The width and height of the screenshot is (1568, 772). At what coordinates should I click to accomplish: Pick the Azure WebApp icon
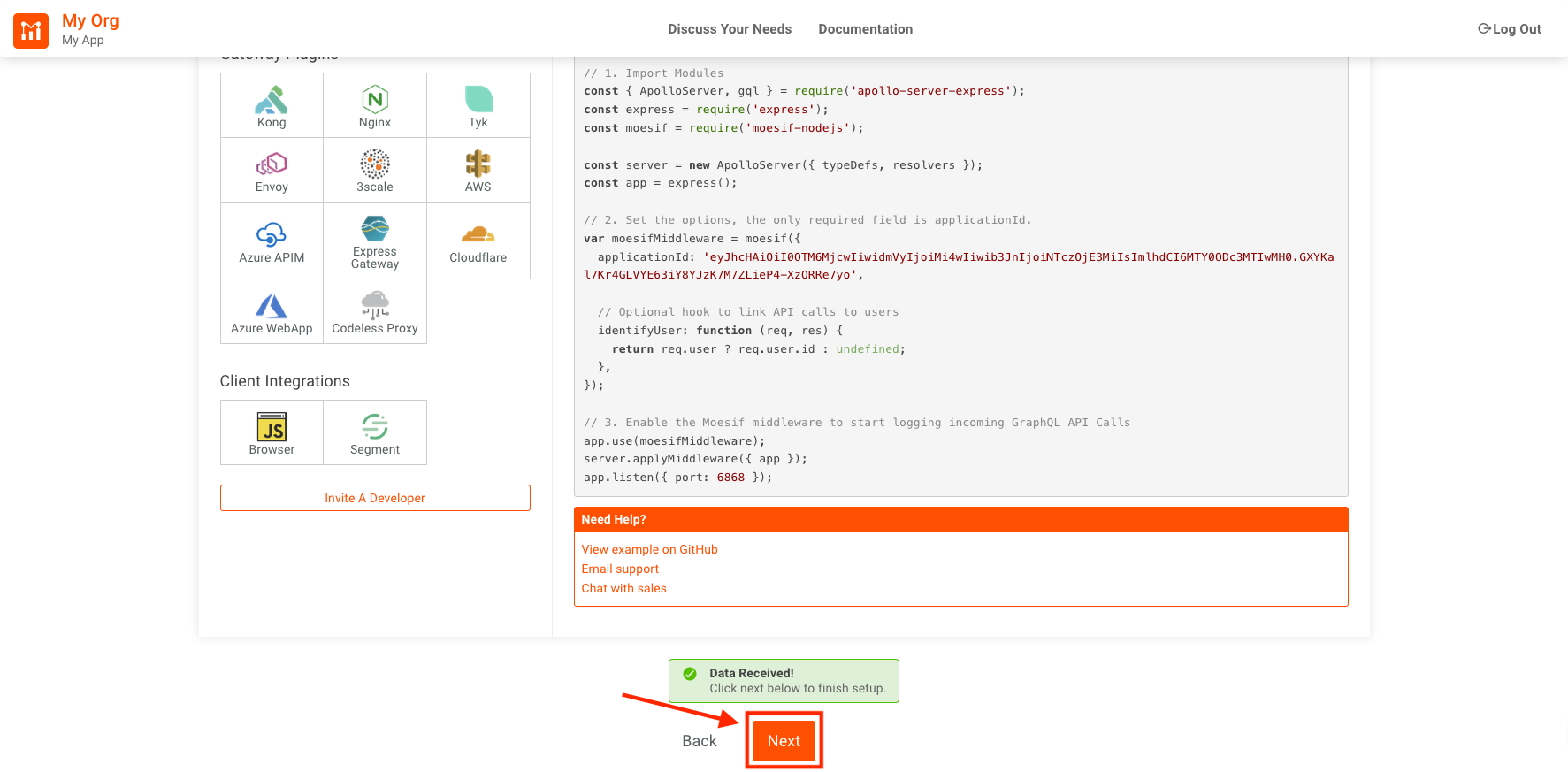(x=272, y=306)
